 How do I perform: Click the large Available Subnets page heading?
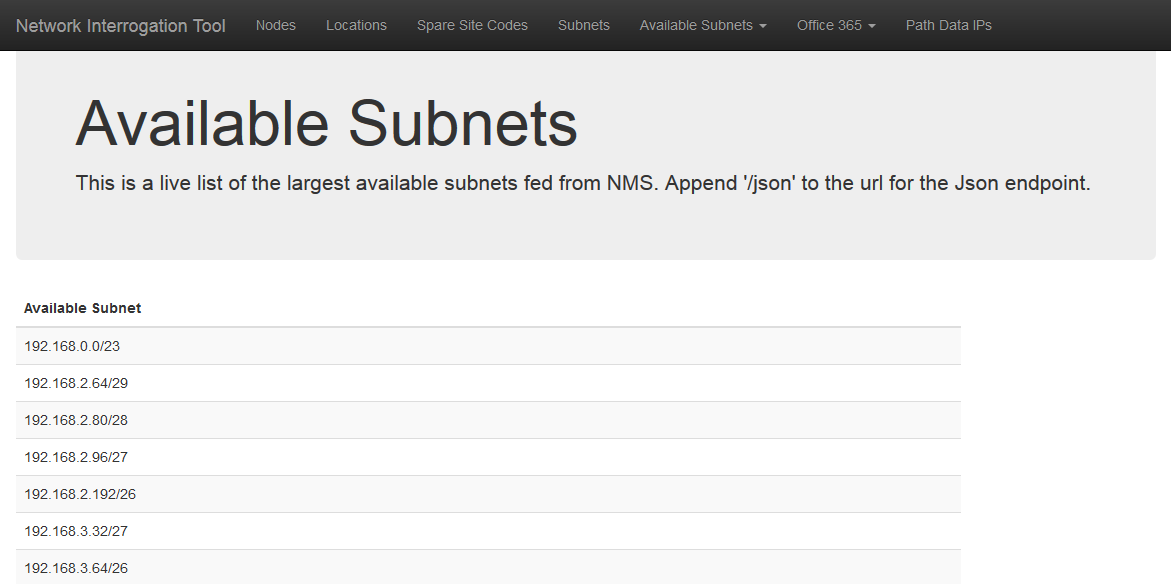pos(326,124)
